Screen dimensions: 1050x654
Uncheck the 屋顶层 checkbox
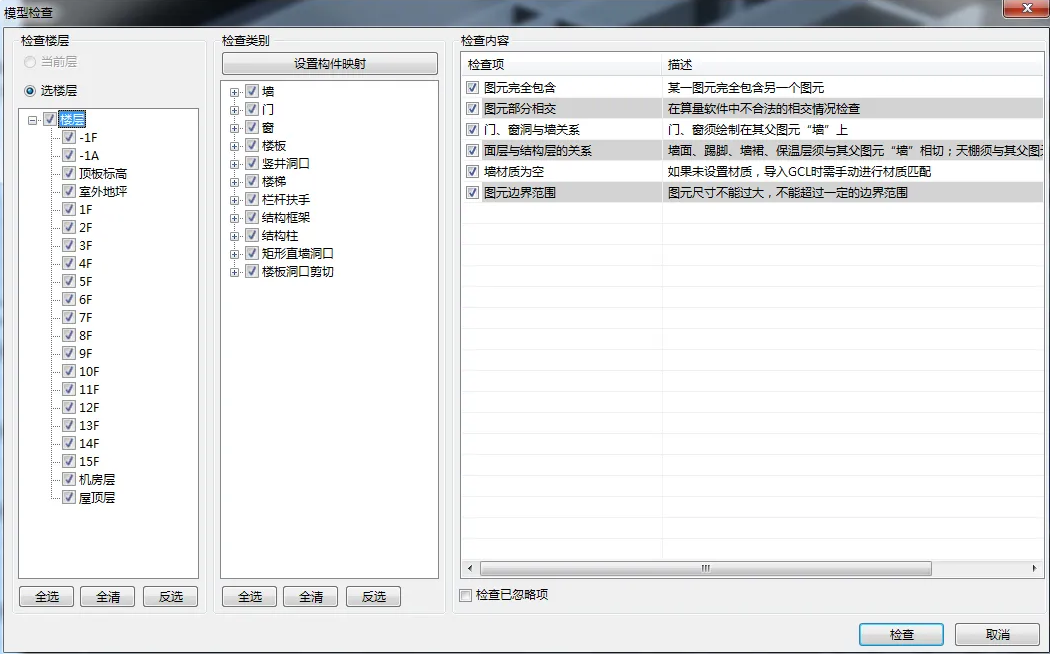click(x=68, y=497)
